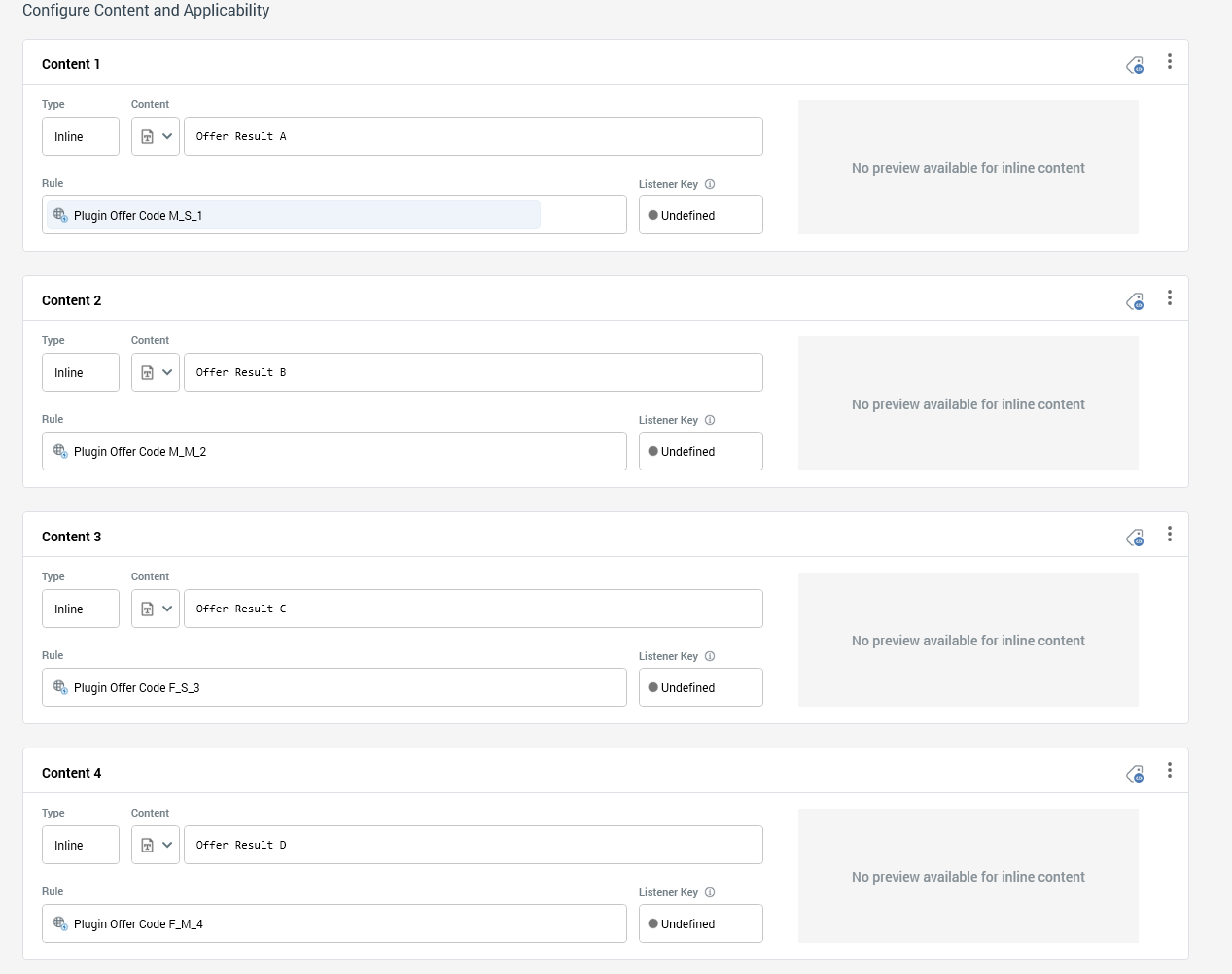Click the tag preview icon in Content 2
The width and height of the screenshot is (1232, 974).
coord(1135,302)
